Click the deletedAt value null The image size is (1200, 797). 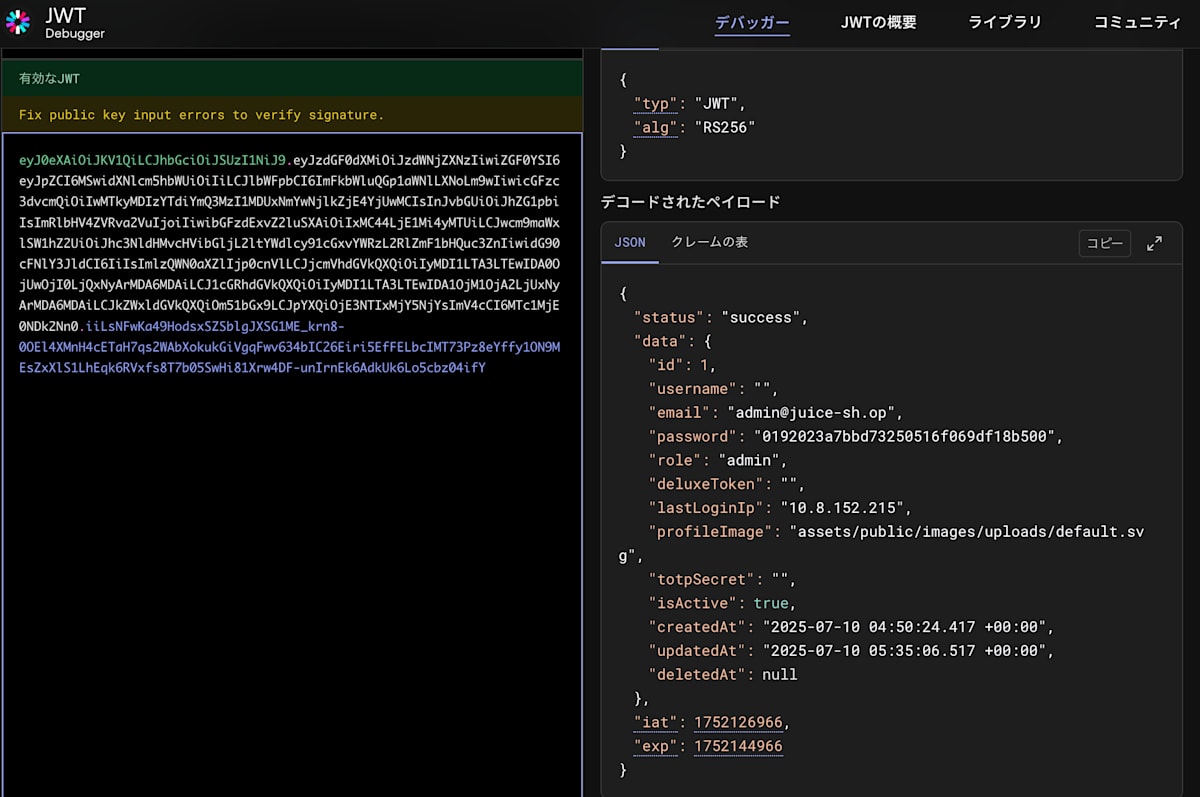780,675
